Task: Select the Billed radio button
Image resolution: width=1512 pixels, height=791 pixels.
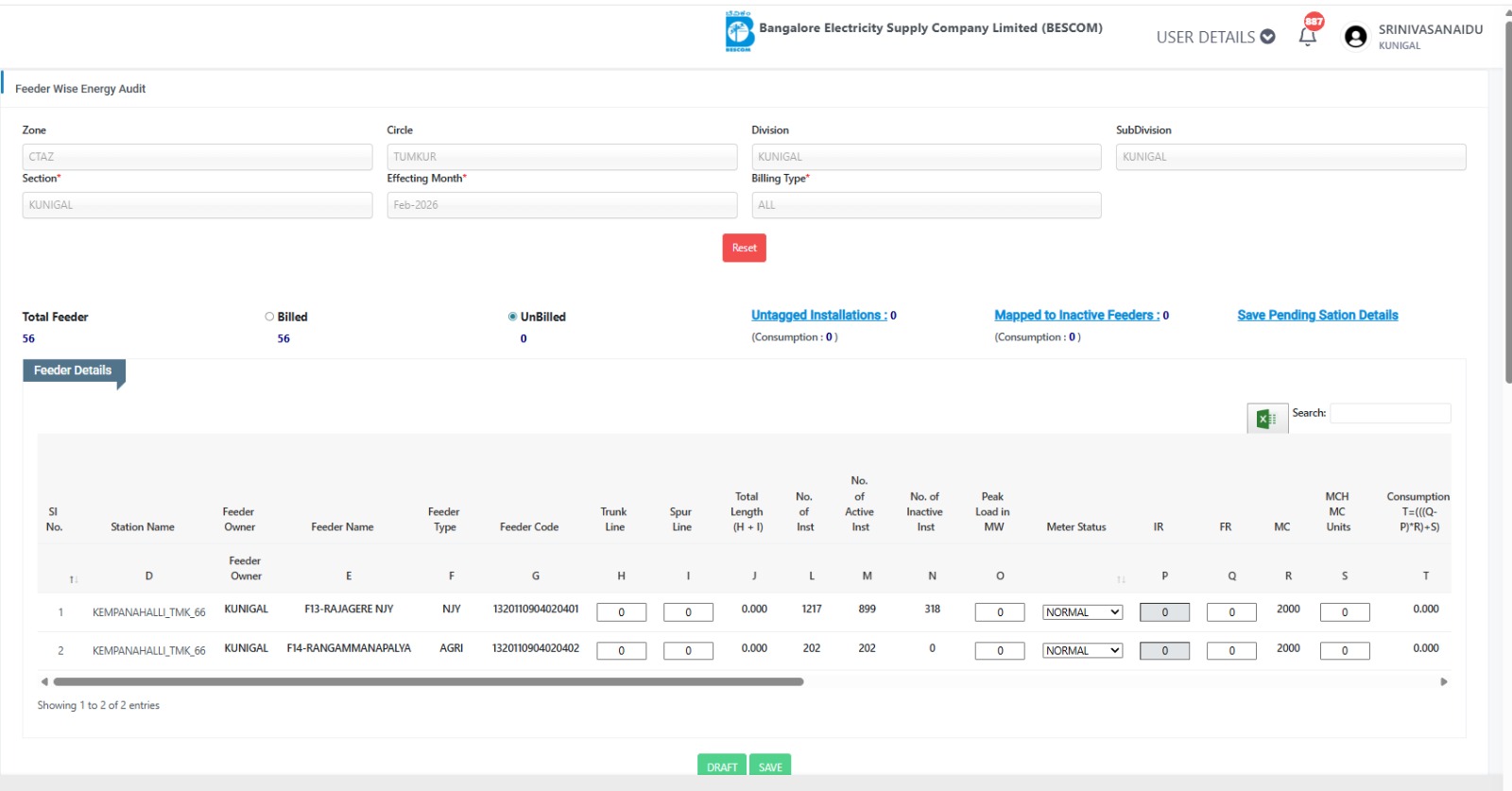Action: click(x=269, y=317)
